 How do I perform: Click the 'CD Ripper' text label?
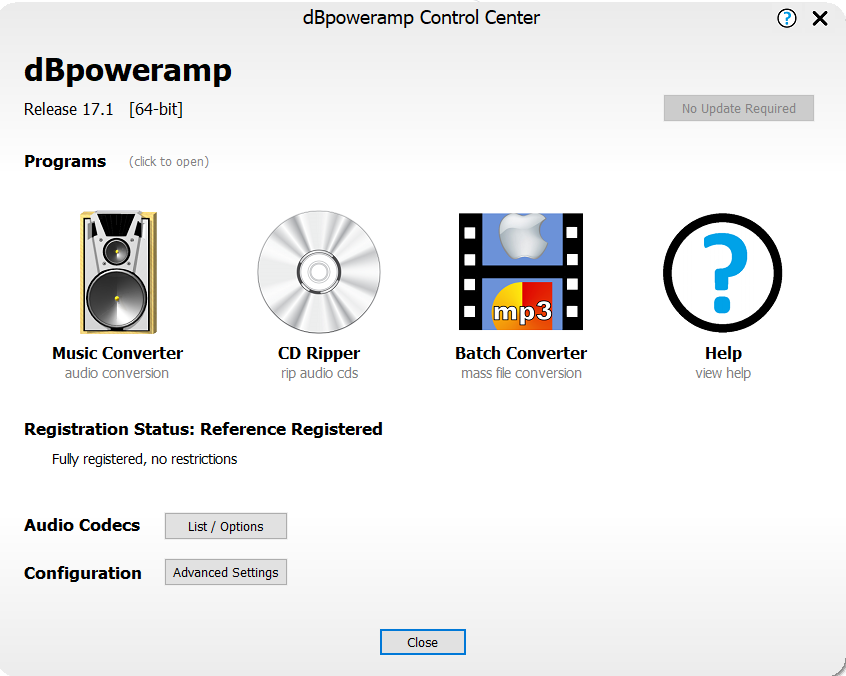319,353
